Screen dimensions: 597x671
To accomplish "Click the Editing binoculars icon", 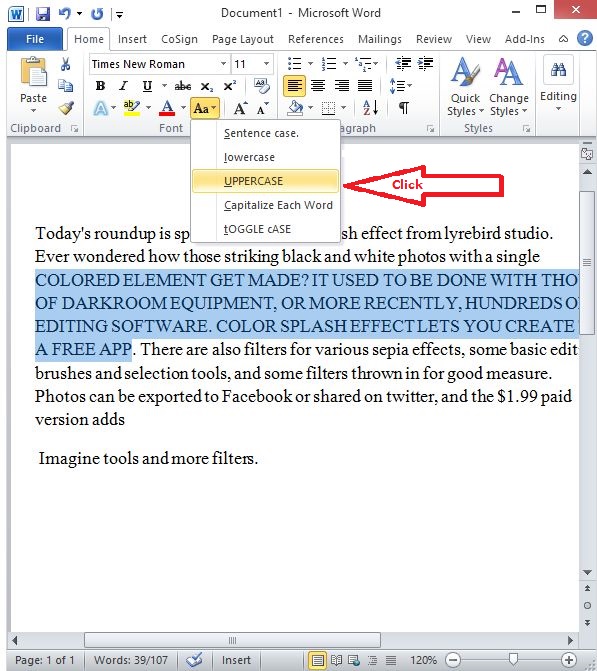I will coord(558,70).
